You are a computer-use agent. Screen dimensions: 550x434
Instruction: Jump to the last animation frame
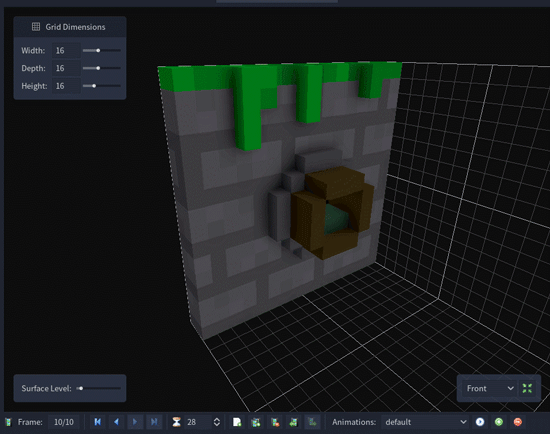pyautogui.click(x=154, y=422)
